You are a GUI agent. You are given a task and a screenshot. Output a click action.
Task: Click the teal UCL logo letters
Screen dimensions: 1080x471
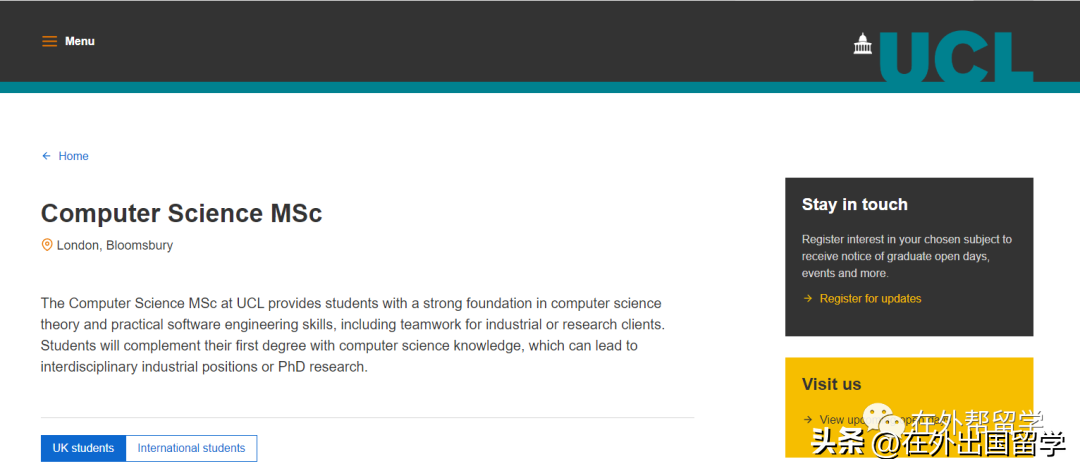click(956, 57)
